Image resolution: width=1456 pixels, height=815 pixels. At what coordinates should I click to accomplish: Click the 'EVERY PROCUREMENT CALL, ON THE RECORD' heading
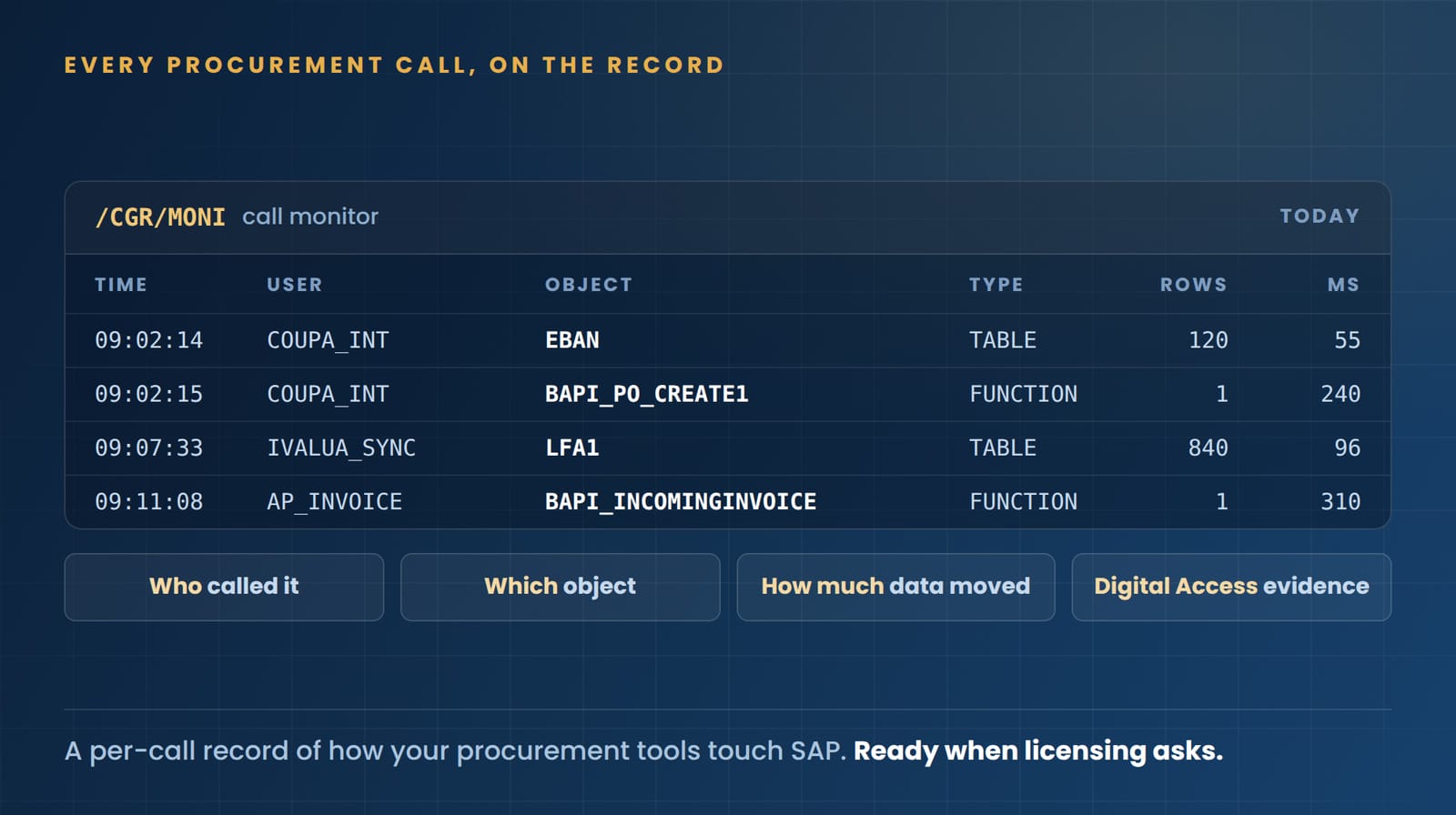click(x=394, y=65)
